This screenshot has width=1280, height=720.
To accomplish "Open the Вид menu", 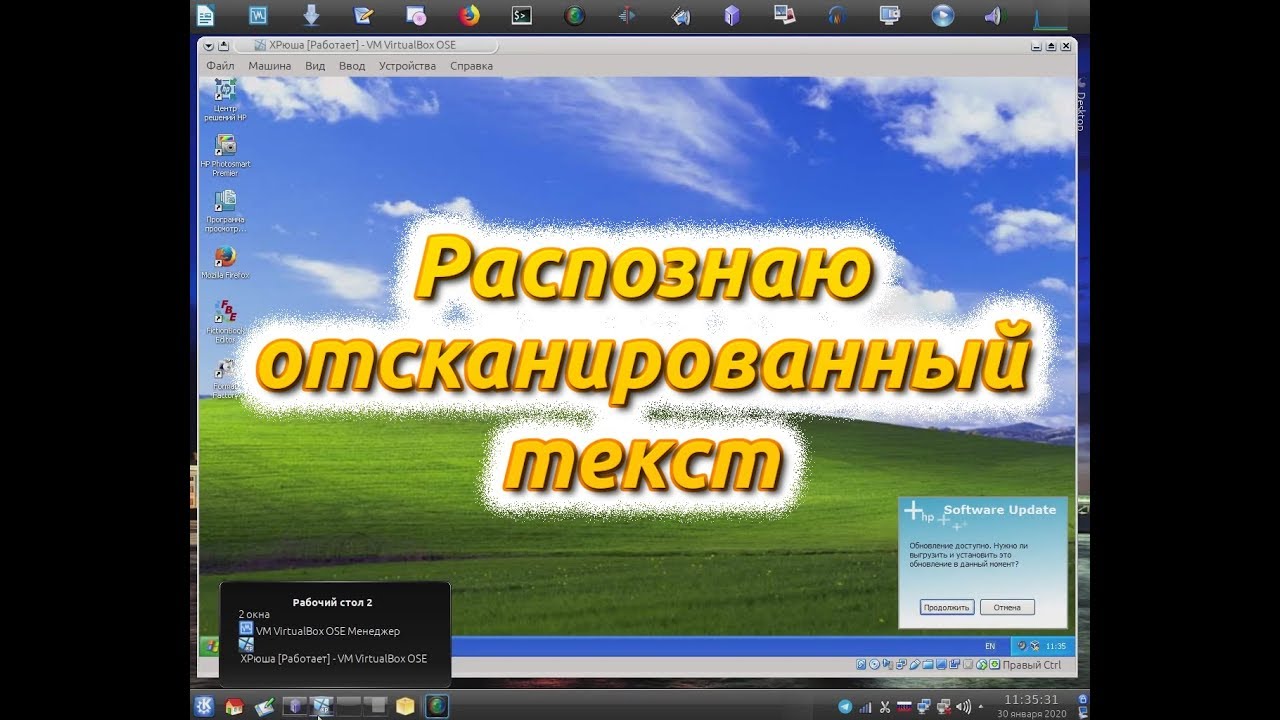I will [315, 66].
